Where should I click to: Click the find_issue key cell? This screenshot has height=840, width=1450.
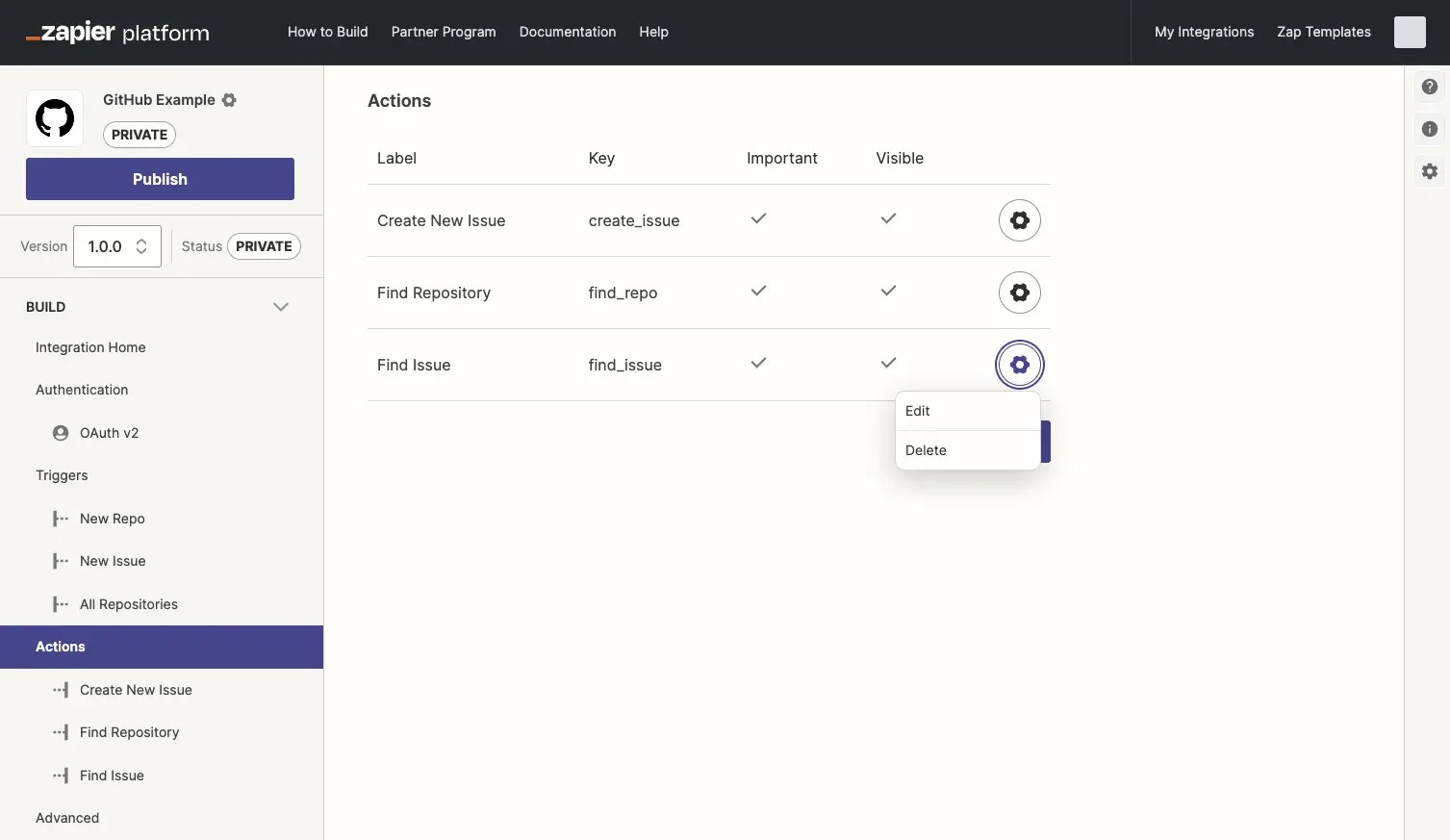pos(624,365)
